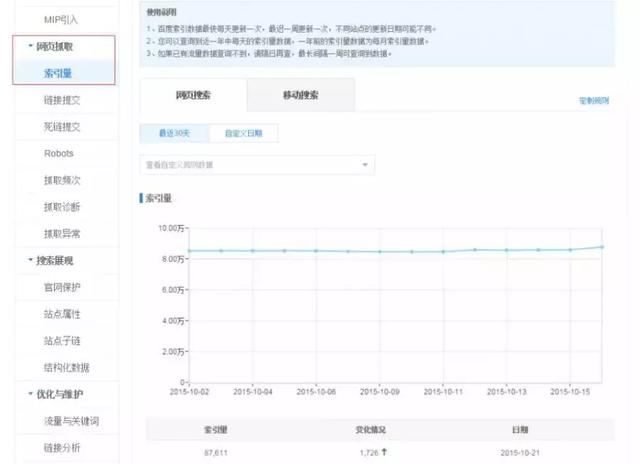Select the 自定义日期 date option
The height and width of the screenshot is (464, 640).
click(246, 133)
